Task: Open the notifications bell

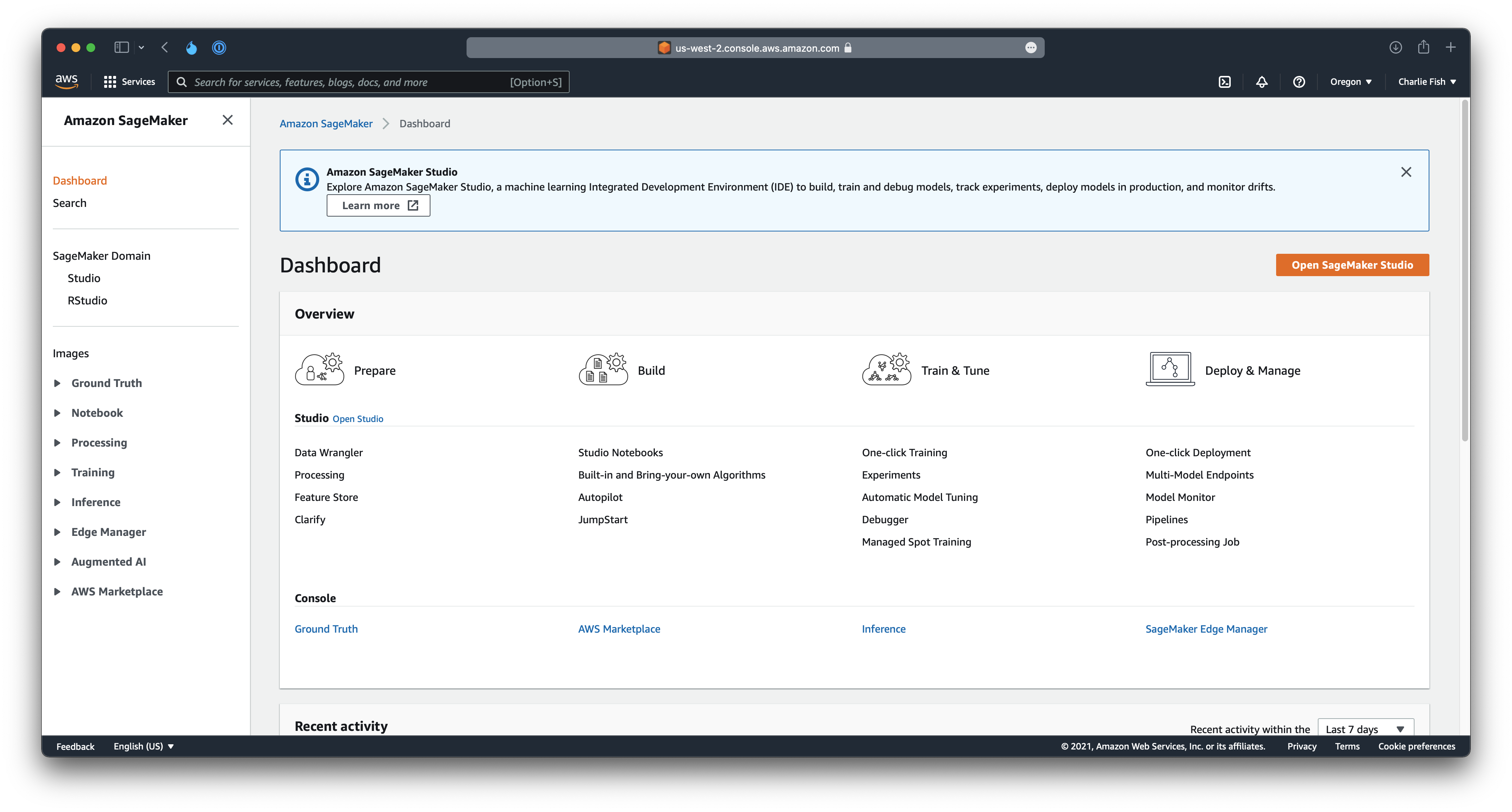Action: pos(1261,81)
